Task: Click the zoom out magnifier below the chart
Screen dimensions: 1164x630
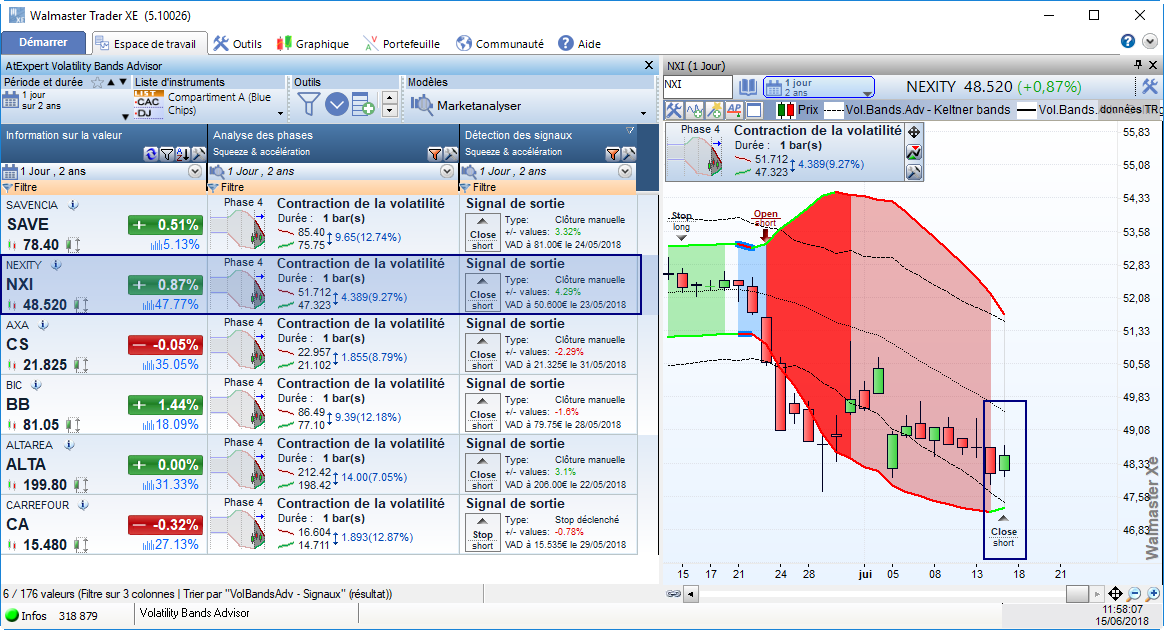Action: [x=1134, y=594]
